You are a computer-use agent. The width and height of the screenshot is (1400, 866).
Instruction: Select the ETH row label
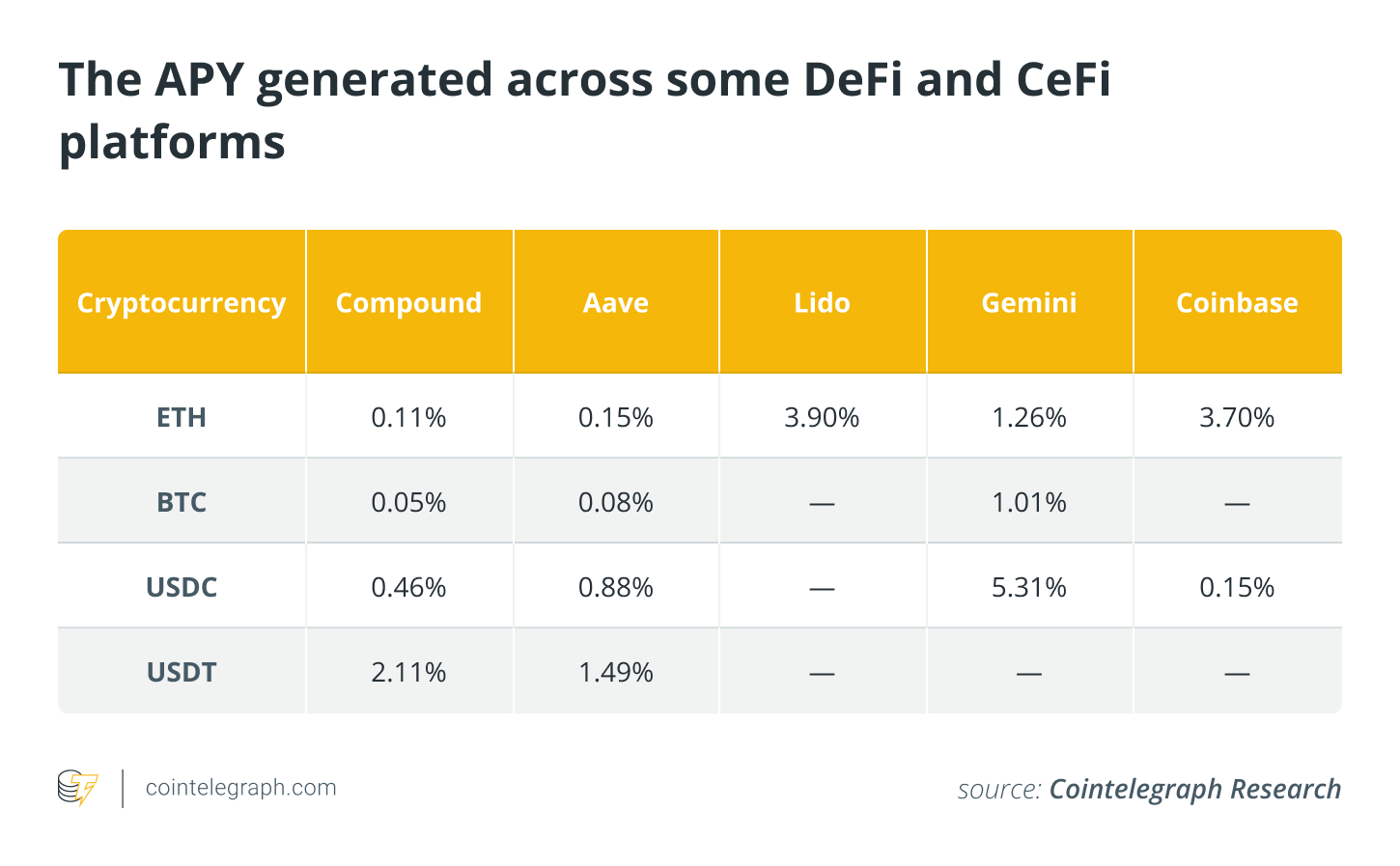182,417
